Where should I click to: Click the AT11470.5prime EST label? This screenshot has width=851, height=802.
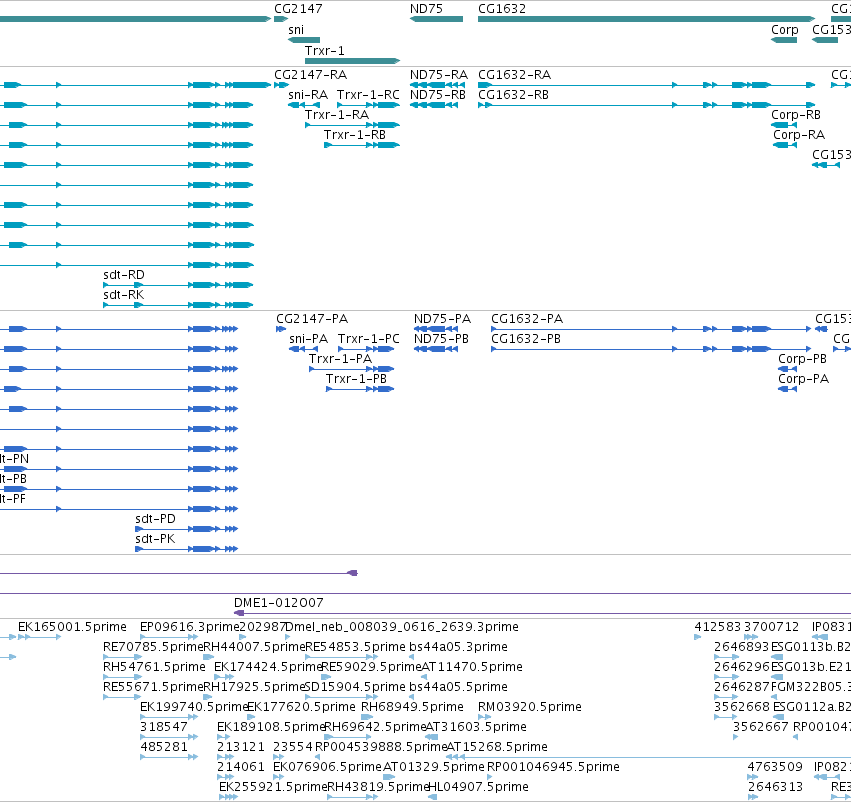pyautogui.click(x=472, y=667)
